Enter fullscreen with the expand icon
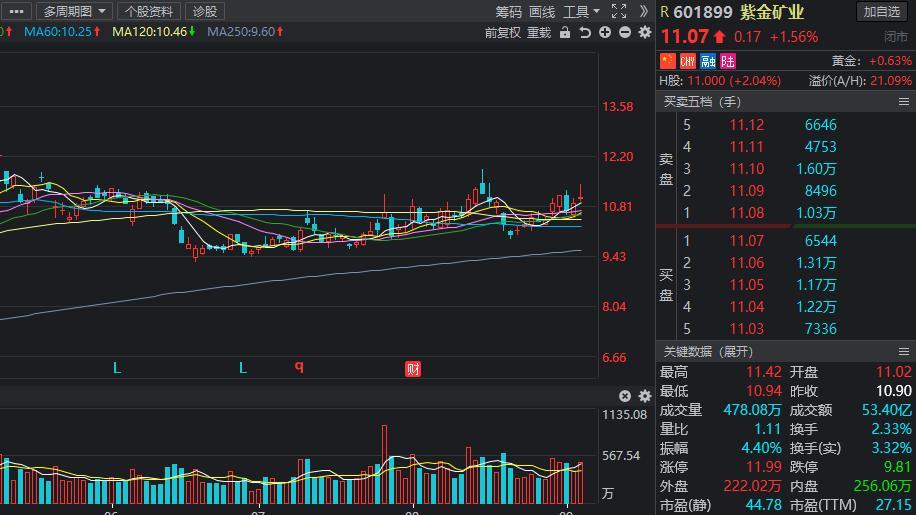Viewport: 916px width, 515px height. click(619, 11)
